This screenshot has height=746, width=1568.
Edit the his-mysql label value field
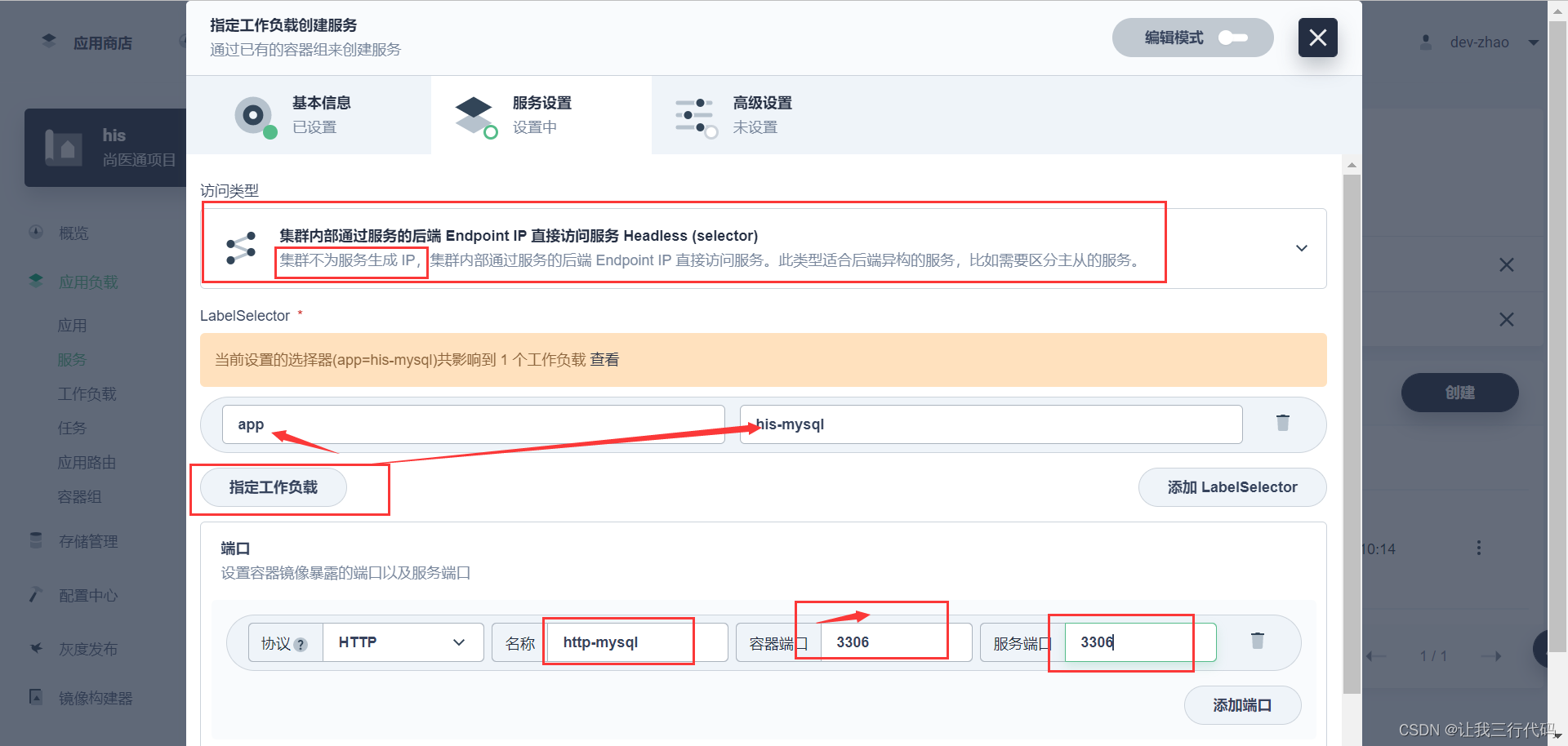point(991,424)
